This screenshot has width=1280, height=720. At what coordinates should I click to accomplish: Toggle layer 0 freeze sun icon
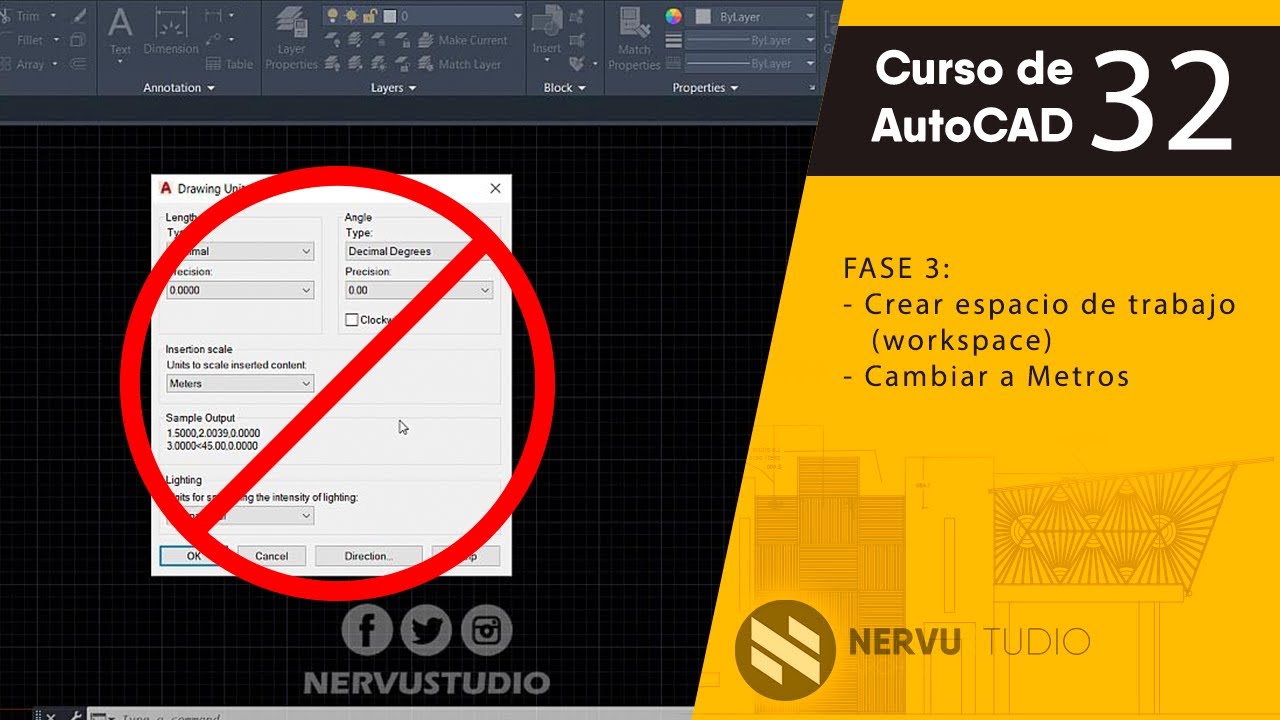point(352,16)
